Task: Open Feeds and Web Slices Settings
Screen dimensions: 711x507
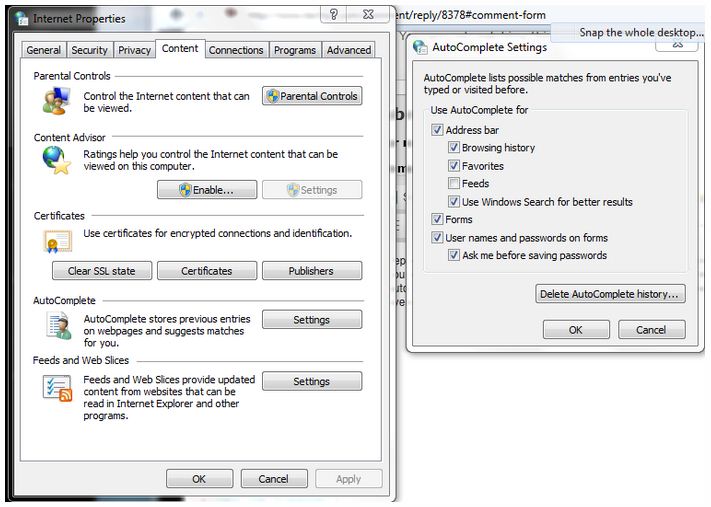Action: click(x=311, y=381)
